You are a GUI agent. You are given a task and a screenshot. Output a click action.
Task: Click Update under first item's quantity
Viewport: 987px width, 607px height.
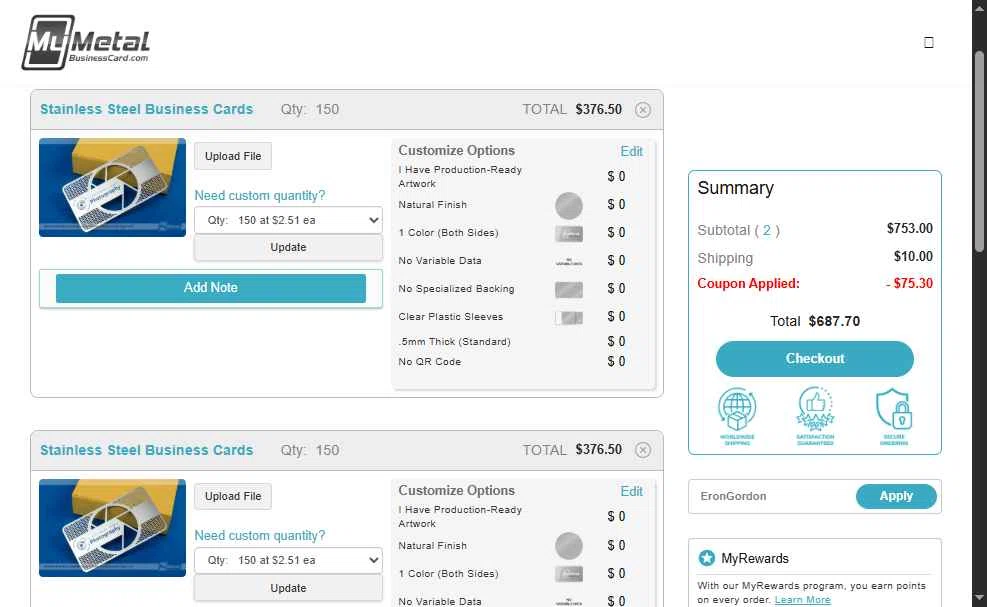tap(288, 247)
